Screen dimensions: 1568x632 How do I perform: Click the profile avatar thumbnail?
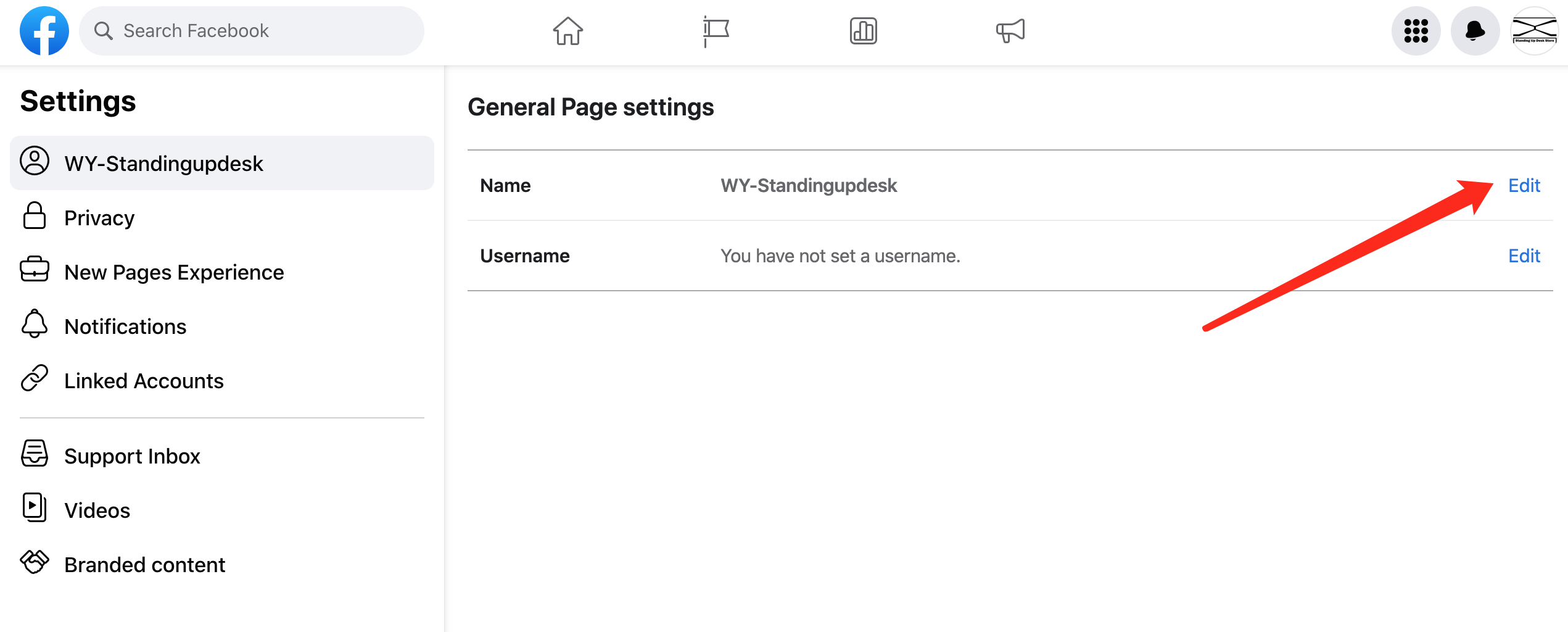pos(1534,31)
